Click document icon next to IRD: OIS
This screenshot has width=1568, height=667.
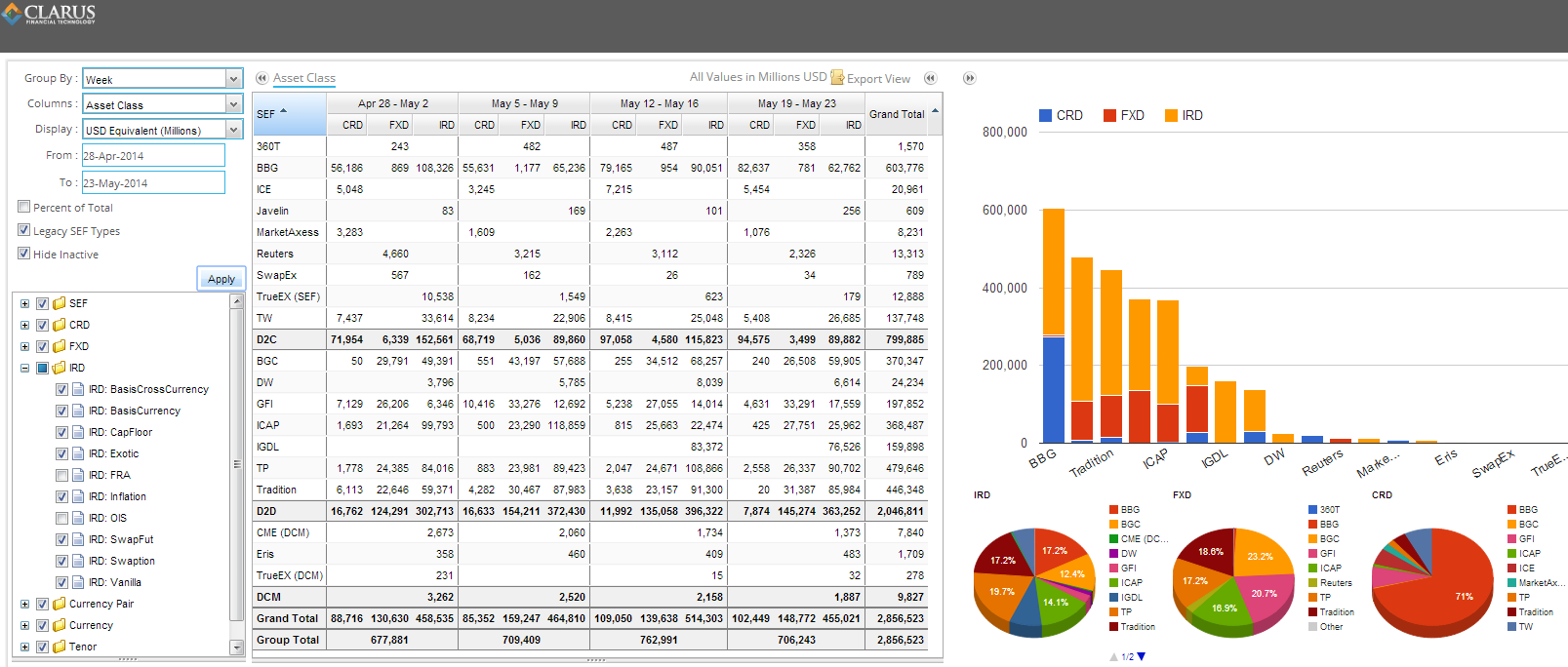pos(79,518)
